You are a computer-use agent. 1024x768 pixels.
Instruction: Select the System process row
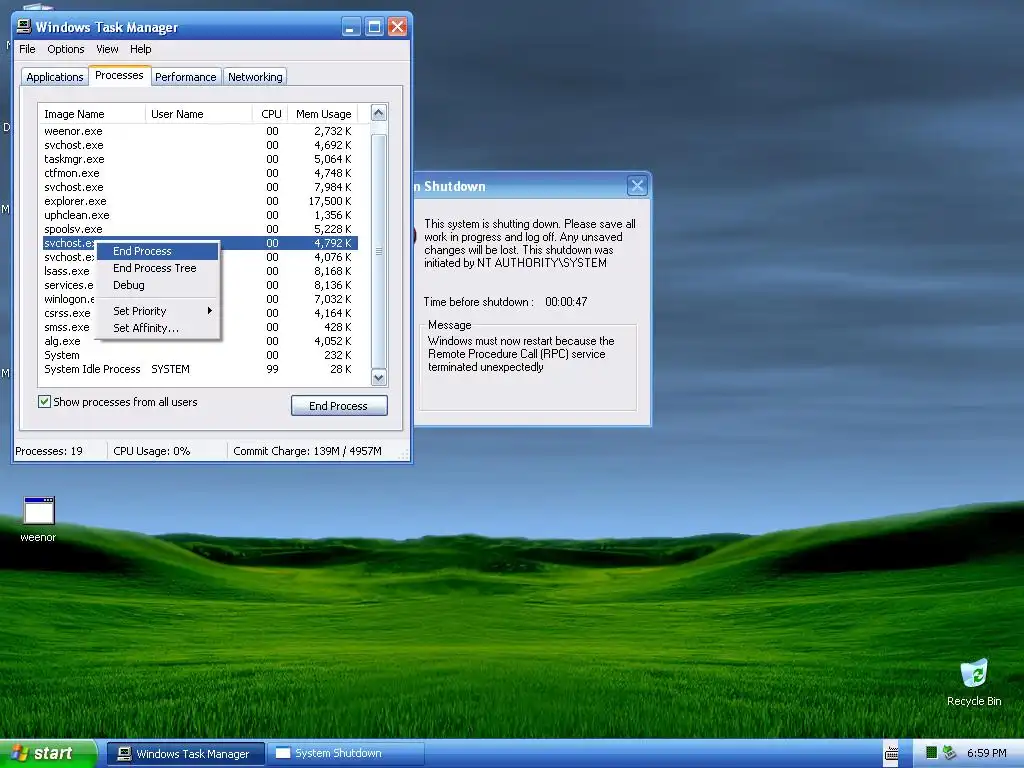pyautogui.click(x=198, y=355)
